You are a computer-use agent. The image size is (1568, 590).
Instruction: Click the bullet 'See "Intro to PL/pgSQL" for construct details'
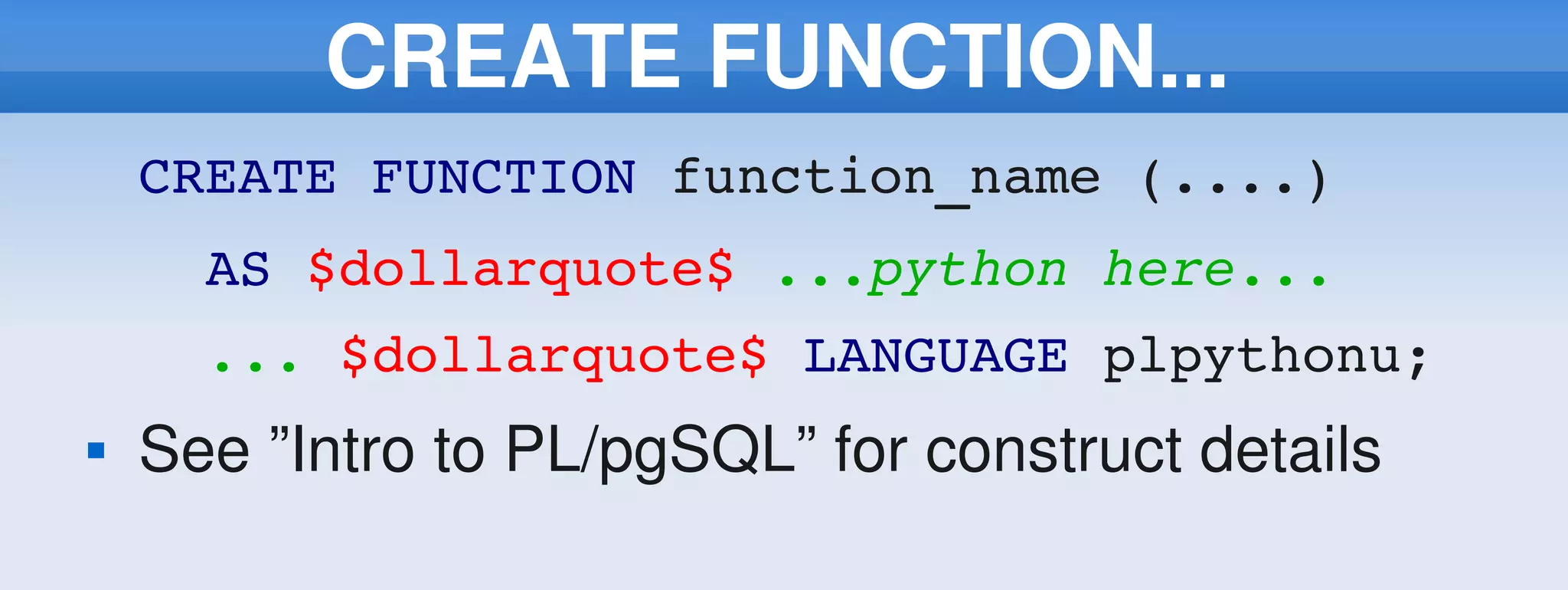pos(759,451)
